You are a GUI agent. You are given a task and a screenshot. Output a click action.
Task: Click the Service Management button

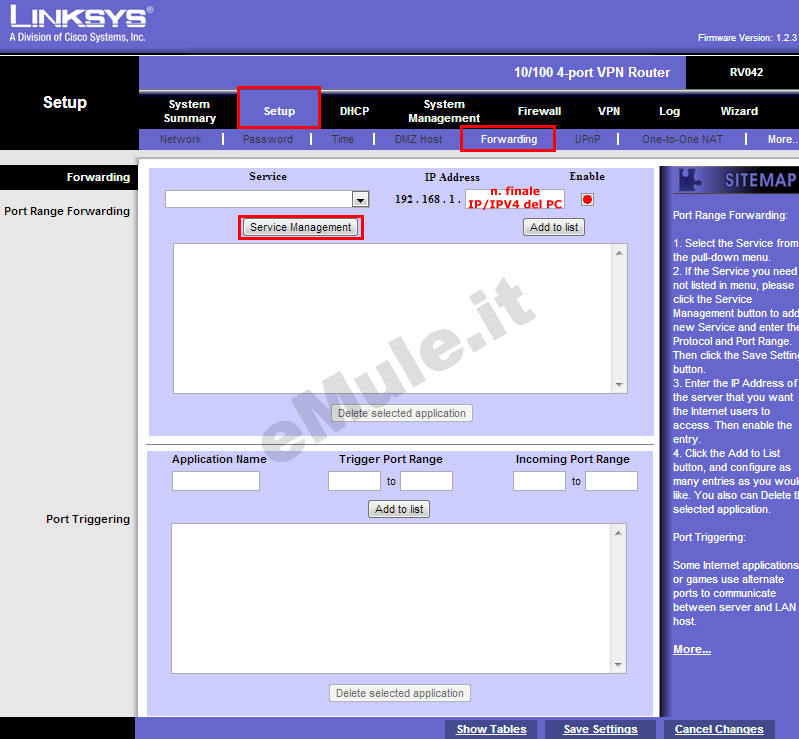[x=301, y=227]
